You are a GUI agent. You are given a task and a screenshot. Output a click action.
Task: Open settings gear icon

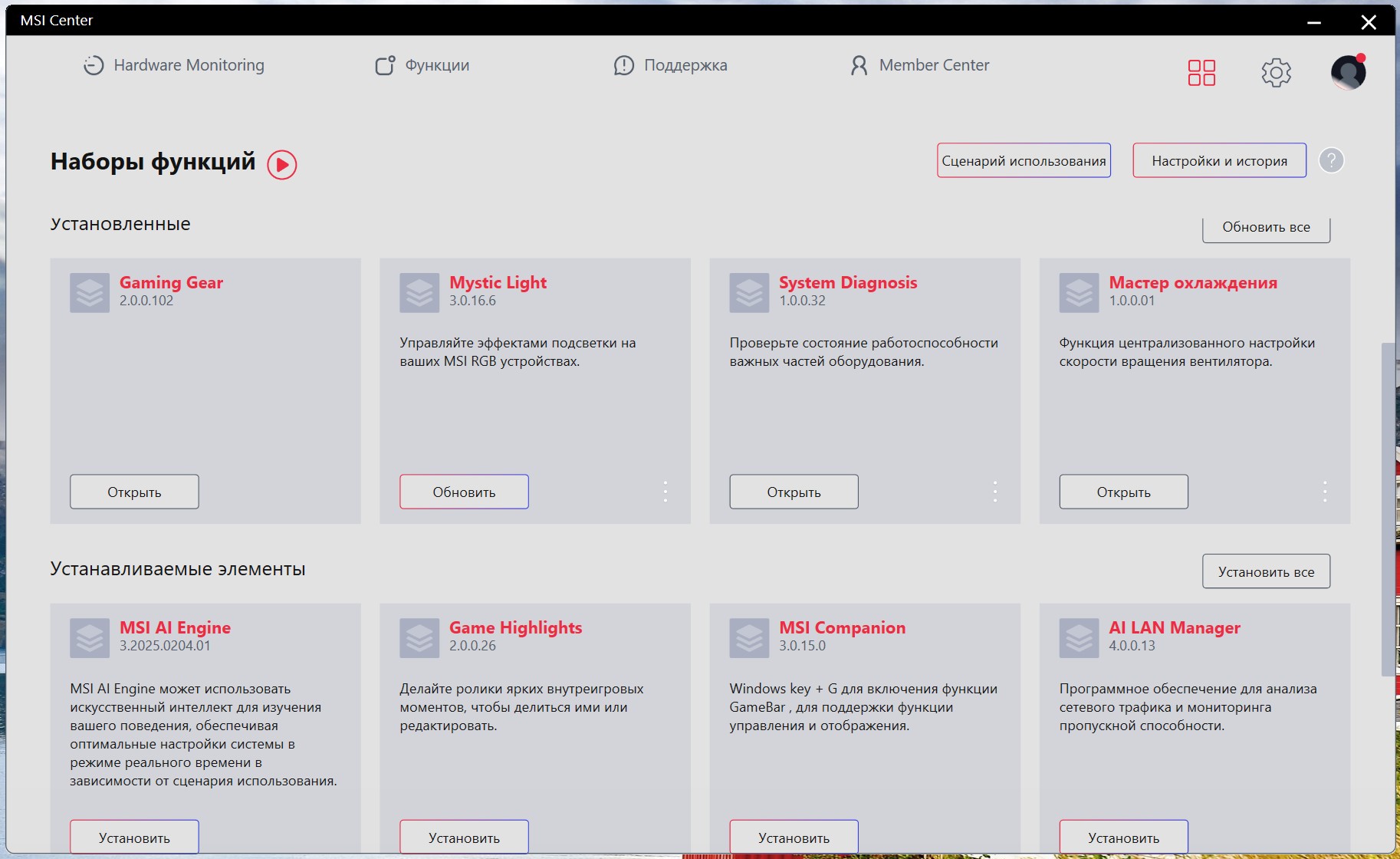pos(1276,73)
